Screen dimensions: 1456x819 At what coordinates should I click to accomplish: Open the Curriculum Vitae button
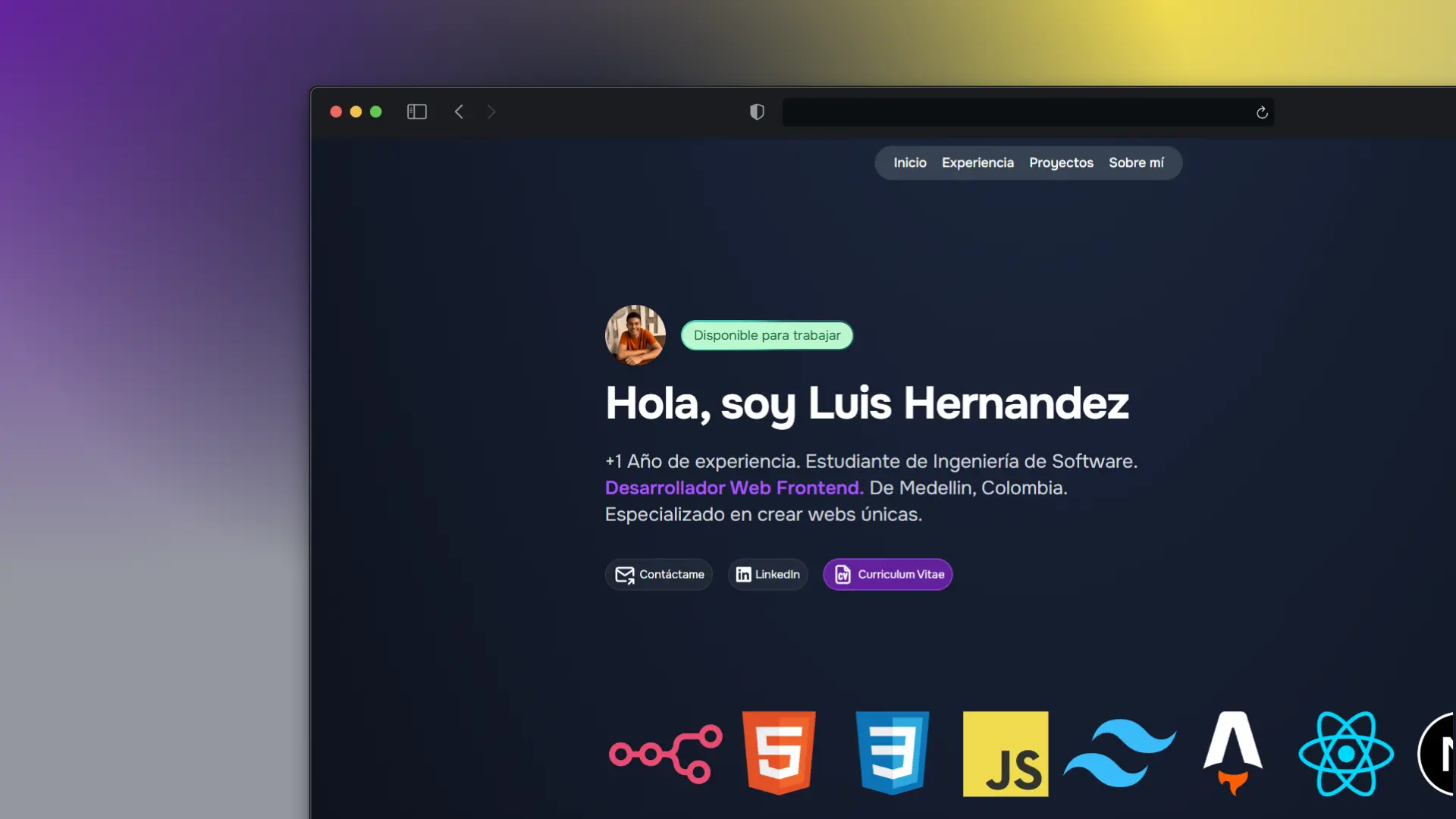(x=888, y=575)
